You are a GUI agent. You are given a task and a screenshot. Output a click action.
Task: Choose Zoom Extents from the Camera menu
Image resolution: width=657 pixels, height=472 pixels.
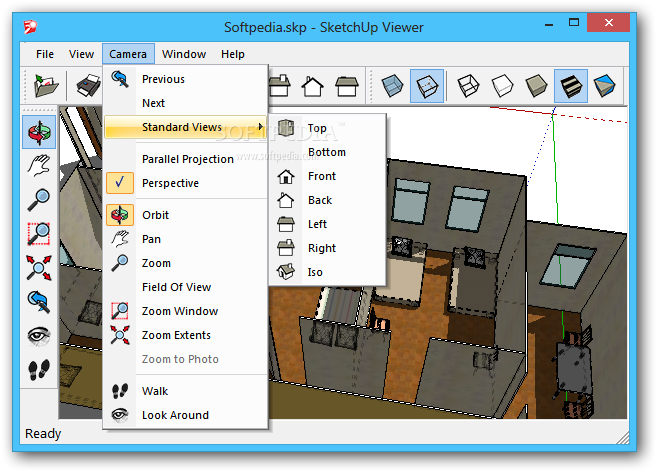coord(185,335)
